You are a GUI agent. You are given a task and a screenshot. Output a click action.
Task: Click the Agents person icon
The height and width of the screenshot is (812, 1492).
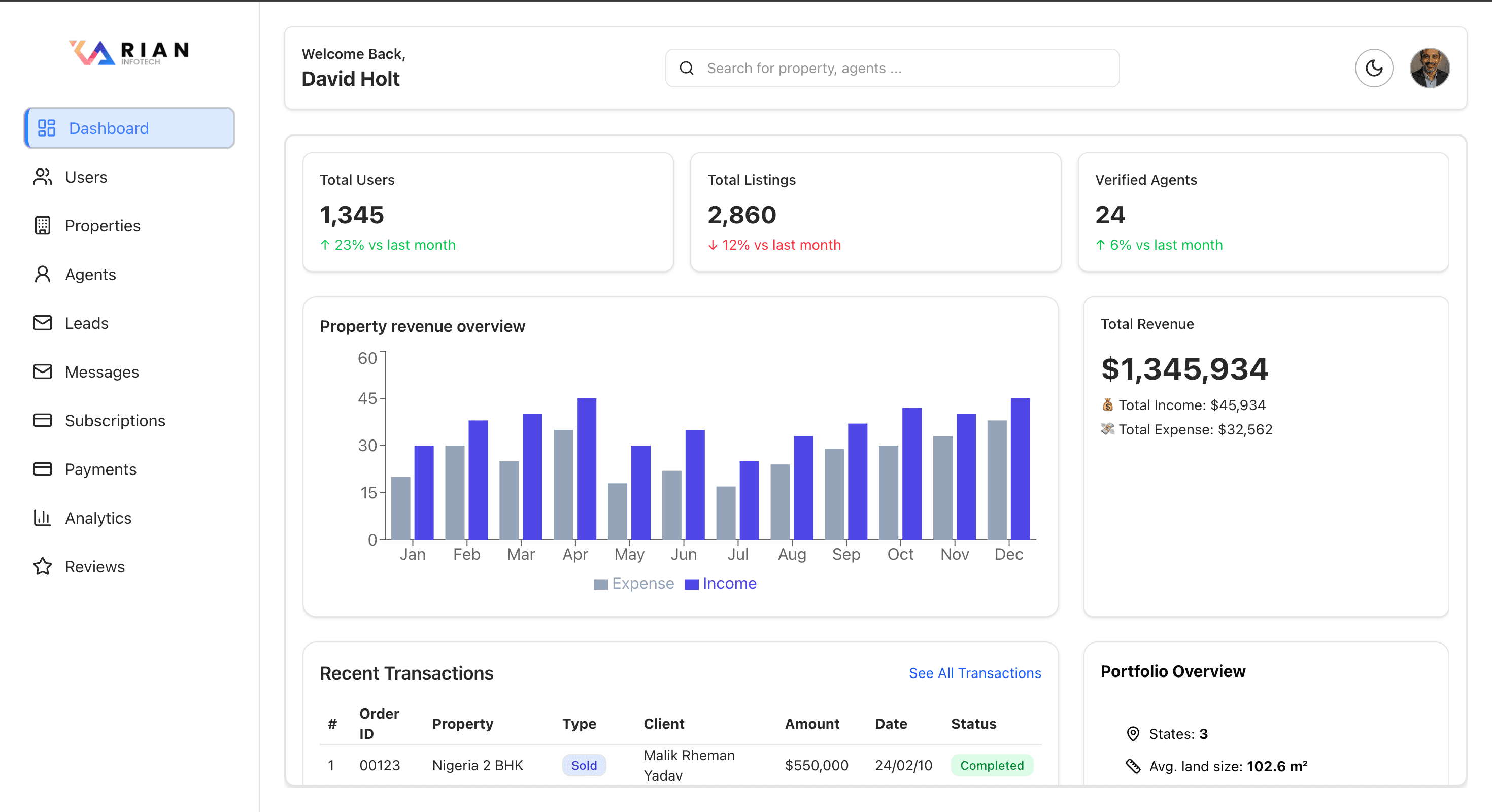[42, 274]
